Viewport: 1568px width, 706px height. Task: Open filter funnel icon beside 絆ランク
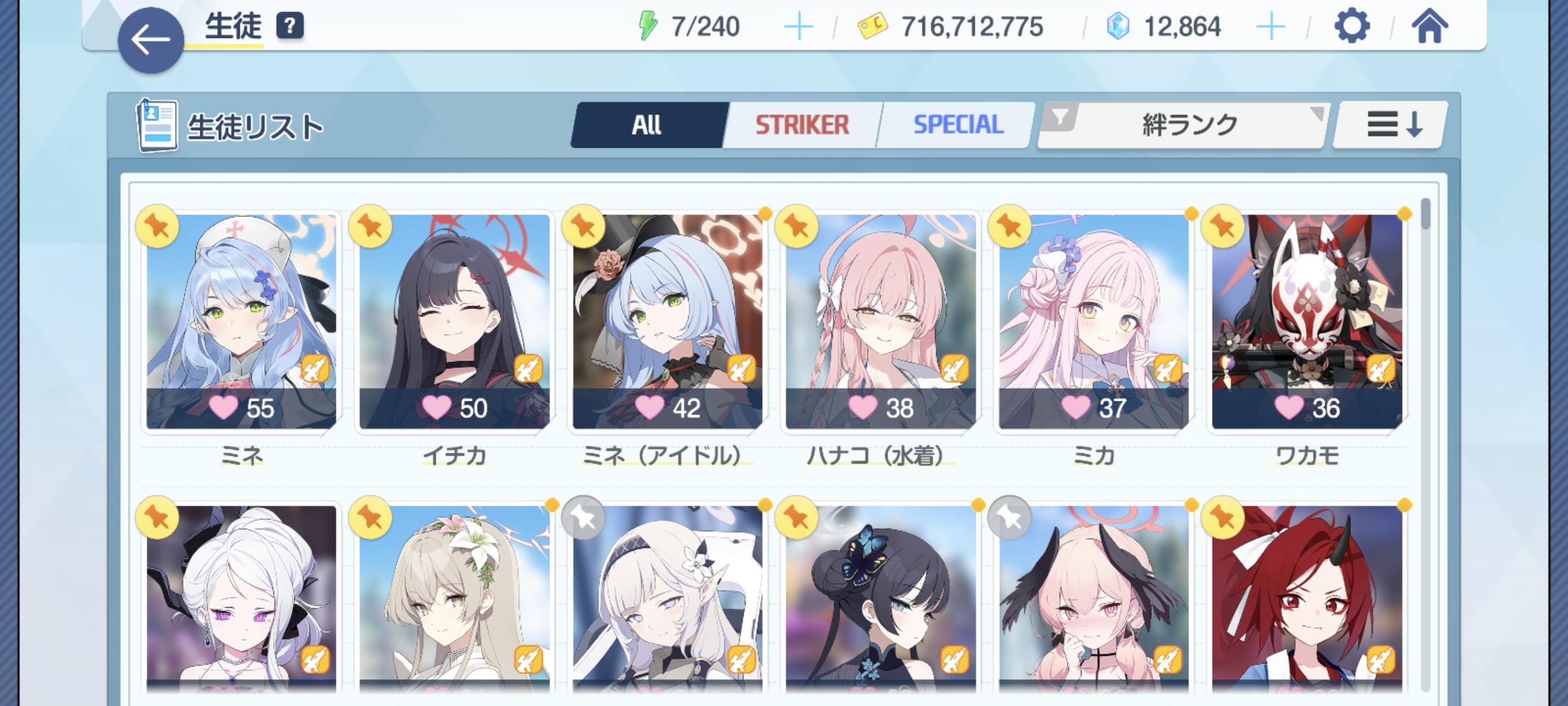coord(1060,118)
